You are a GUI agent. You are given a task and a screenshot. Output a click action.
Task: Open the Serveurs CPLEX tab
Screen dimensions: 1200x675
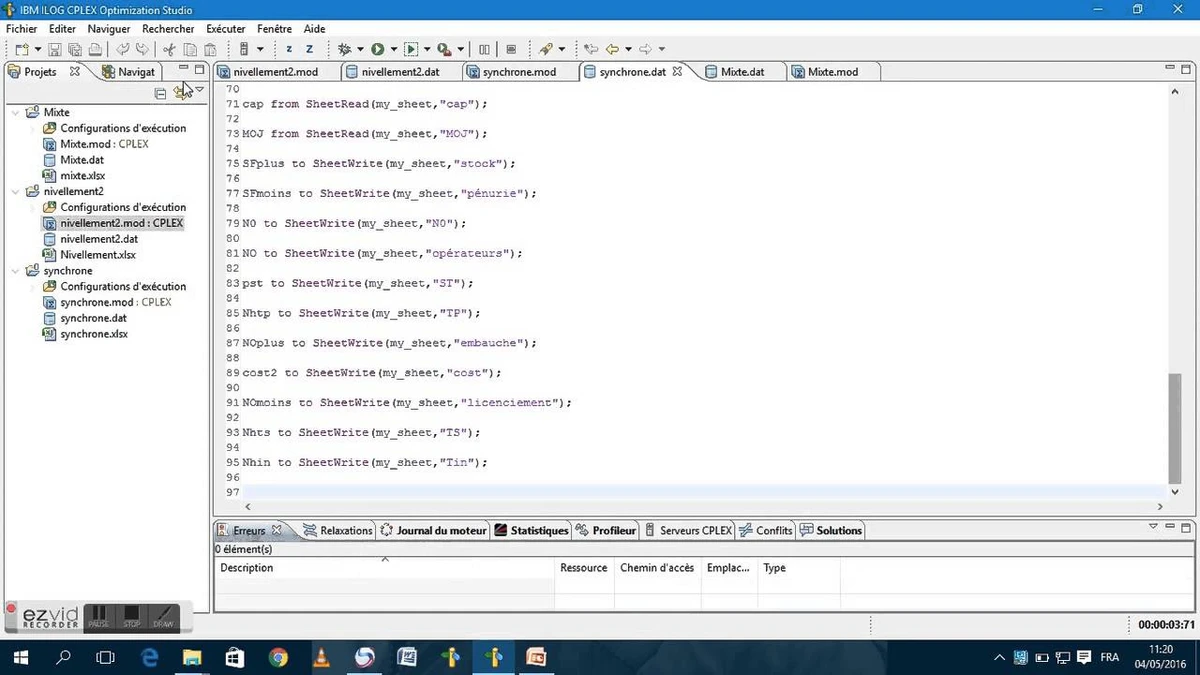[x=688, y=530]
